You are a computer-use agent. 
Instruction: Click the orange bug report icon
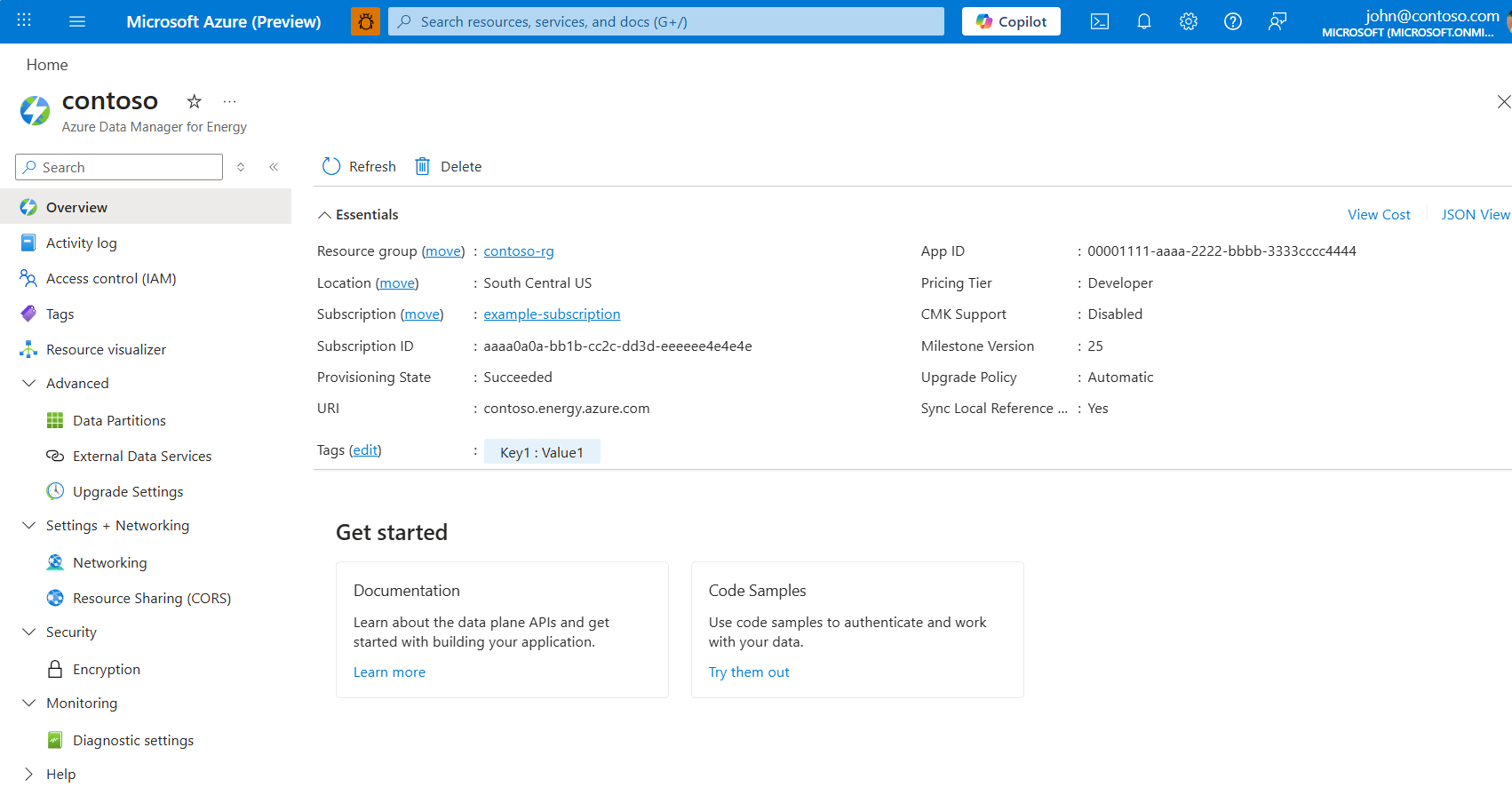coord(365,21)
